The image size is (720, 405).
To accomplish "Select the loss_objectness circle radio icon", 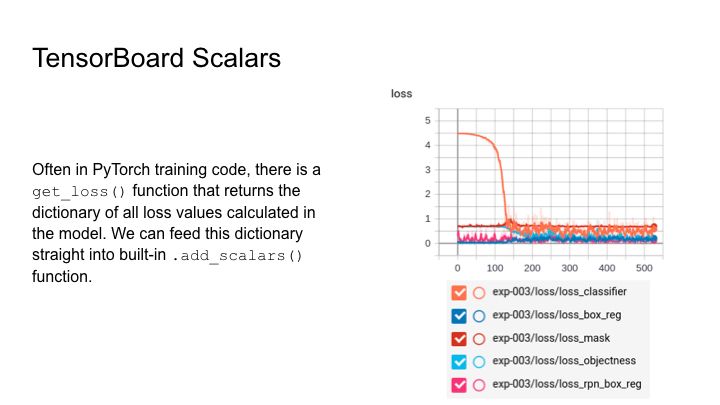I will click(479, 362).
